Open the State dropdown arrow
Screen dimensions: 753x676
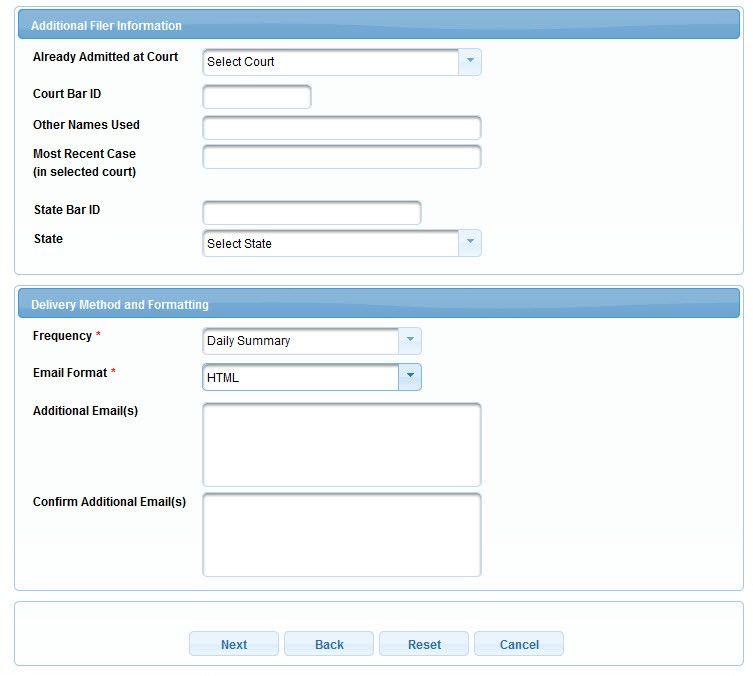[x=469, y=243]
